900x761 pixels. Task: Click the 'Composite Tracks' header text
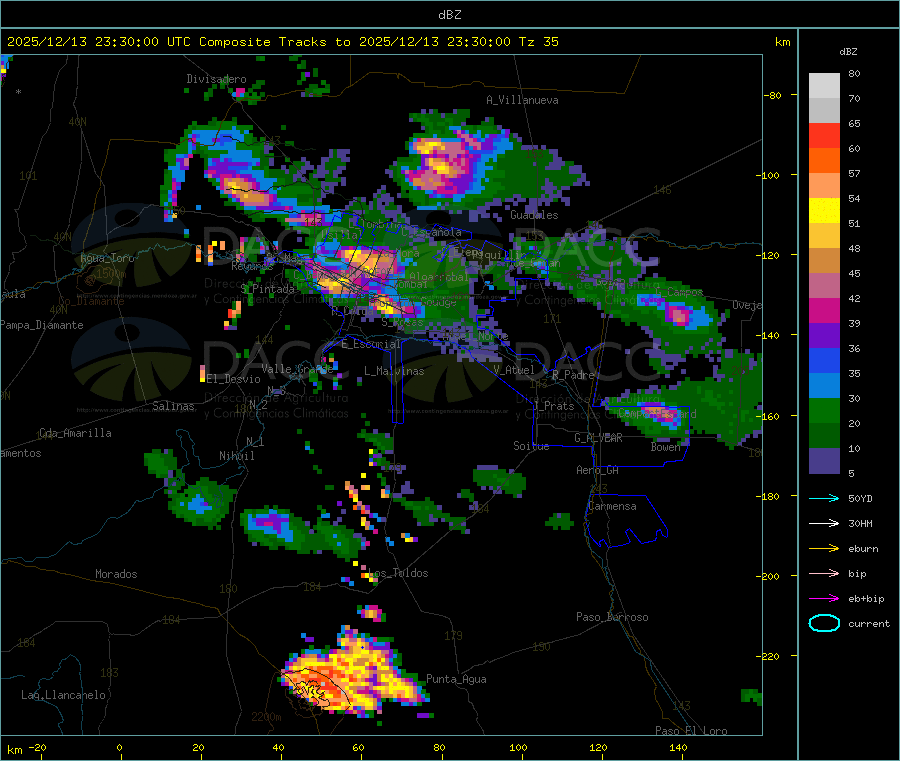(262, 42)
